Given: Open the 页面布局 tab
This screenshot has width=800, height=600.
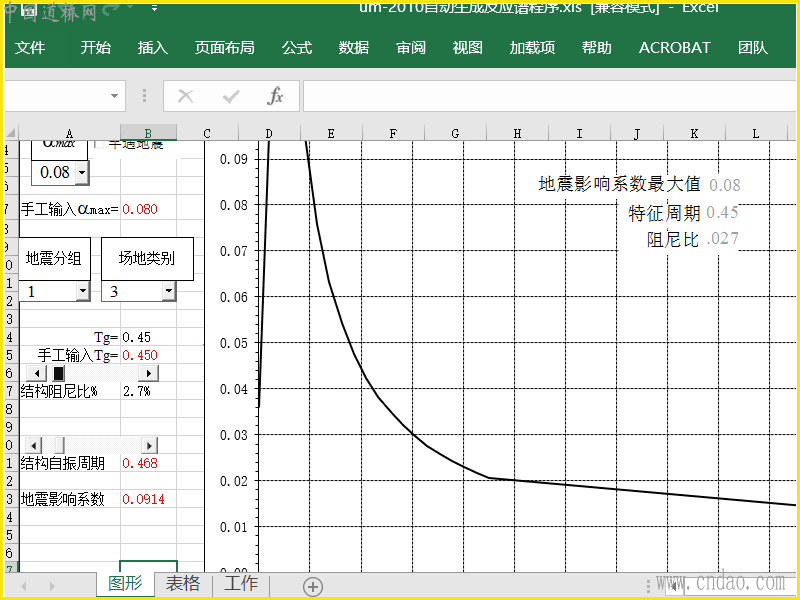Looking at the screenshot, I should (x=224, y=47).
